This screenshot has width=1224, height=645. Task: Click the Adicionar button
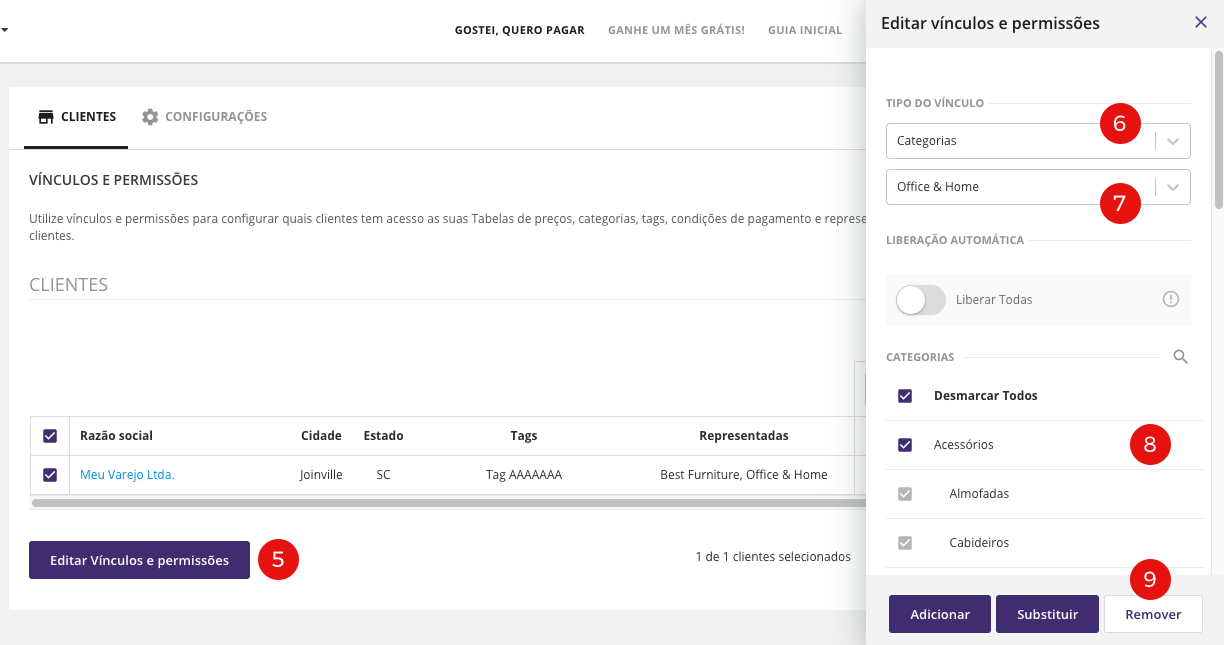point(940,614)
